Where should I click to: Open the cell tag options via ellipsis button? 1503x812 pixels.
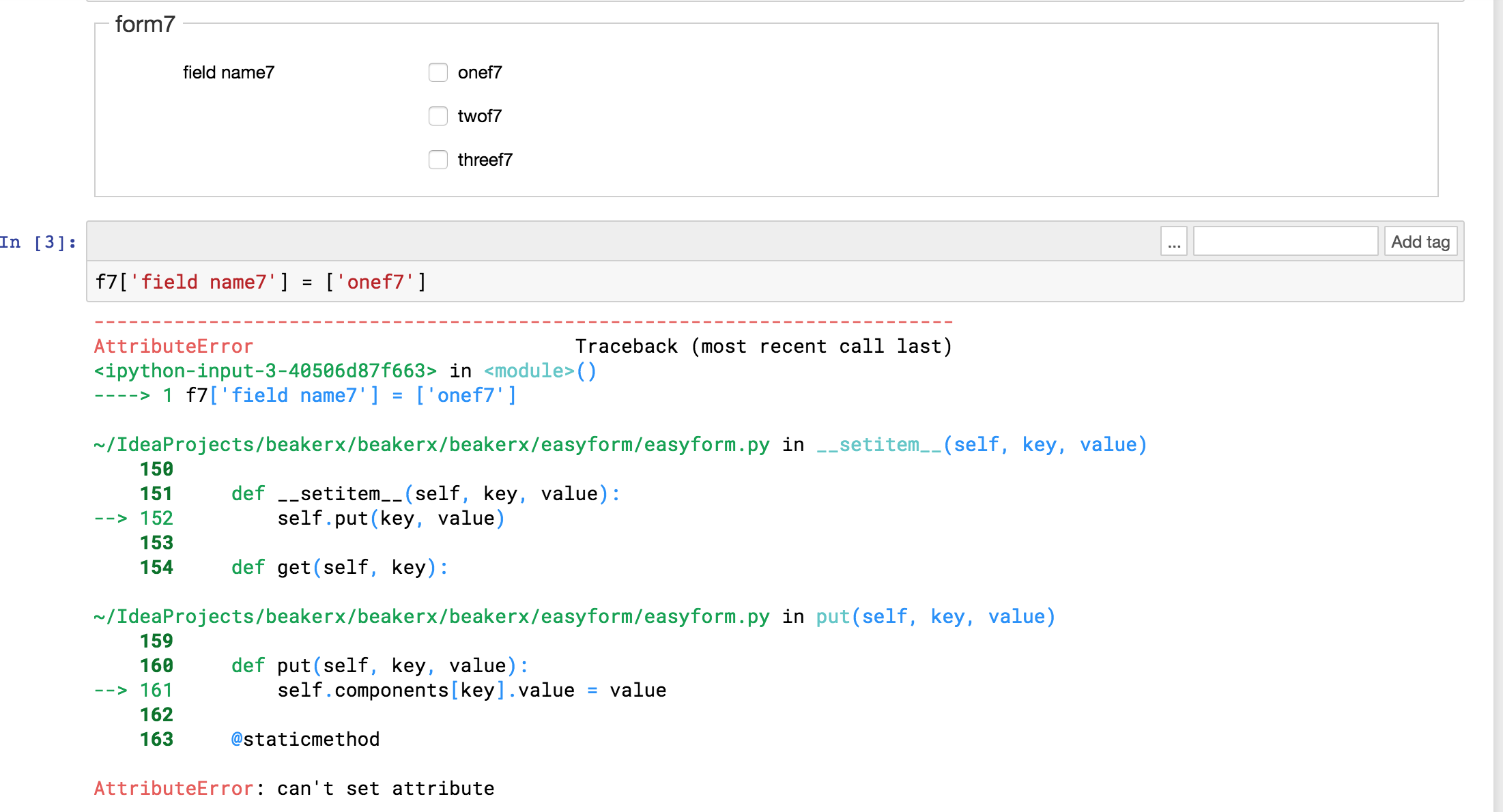coord(1173,240)
